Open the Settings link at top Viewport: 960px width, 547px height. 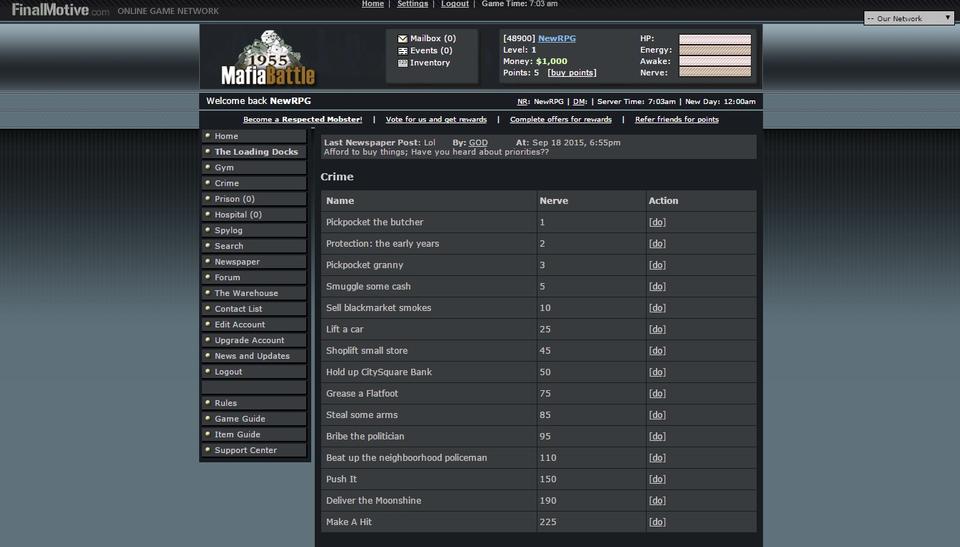tap(412, 4)
